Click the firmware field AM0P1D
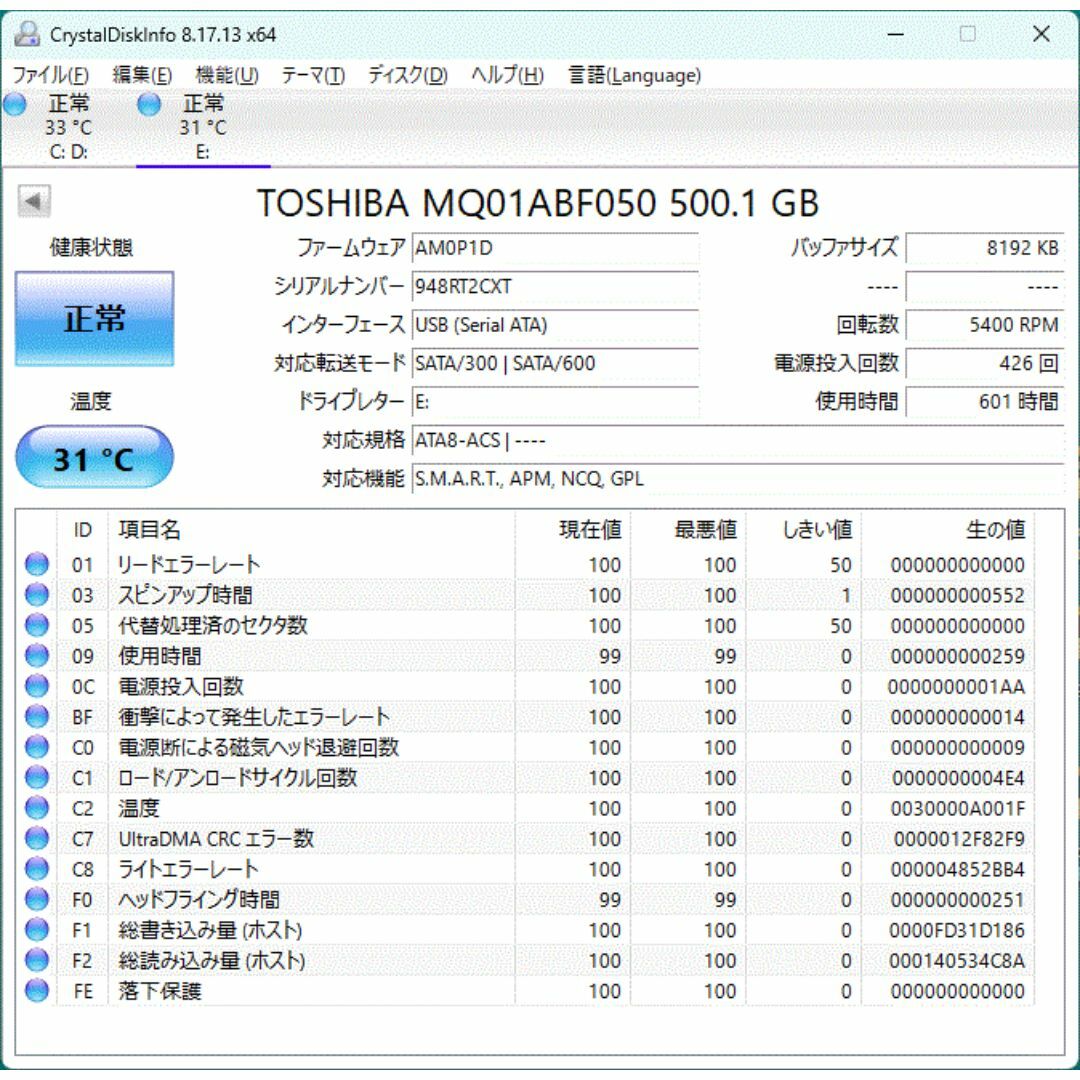 click(555, 248)
